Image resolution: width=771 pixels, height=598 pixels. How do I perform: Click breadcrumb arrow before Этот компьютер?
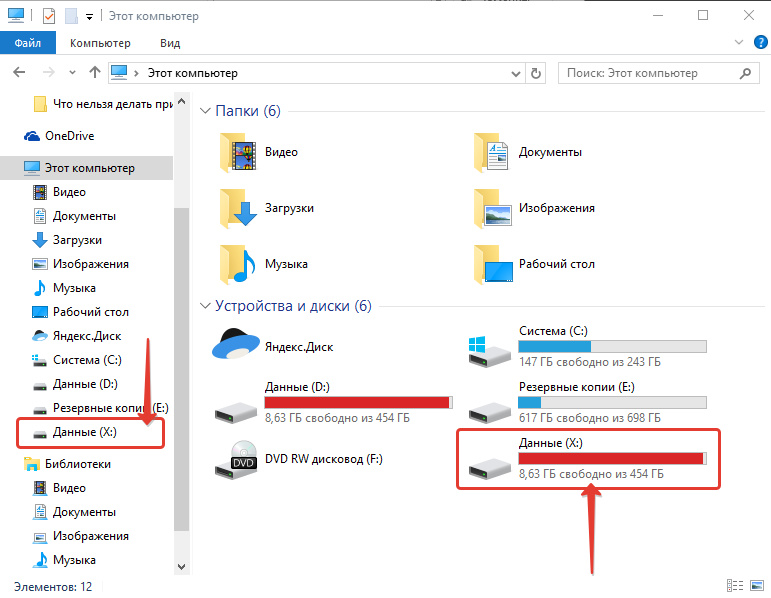[x=136, y=73]
